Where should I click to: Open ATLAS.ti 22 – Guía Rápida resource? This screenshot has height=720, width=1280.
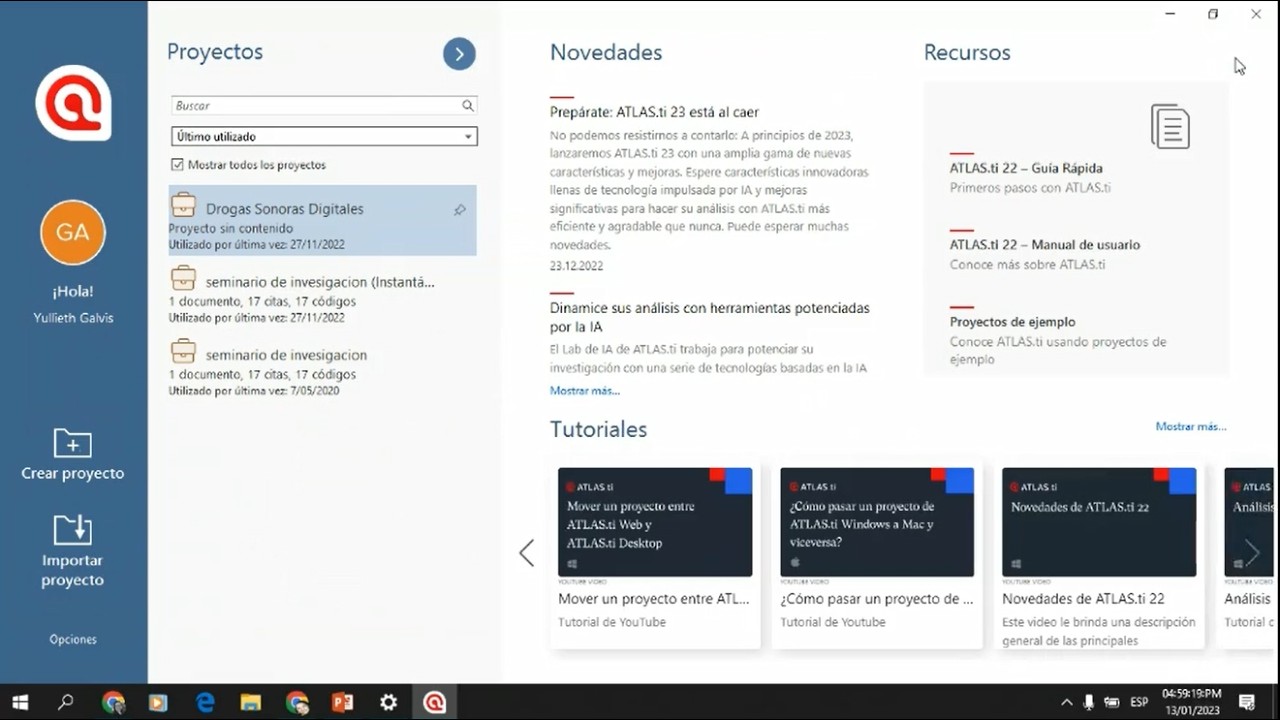pyautogui.click(x=1026, y=168)
